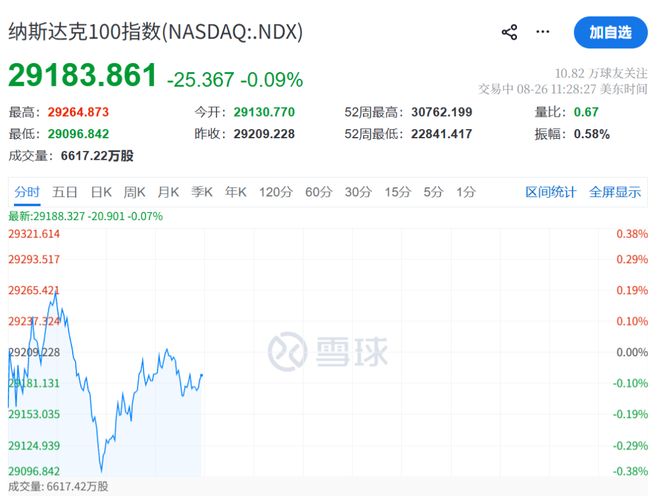Switch to the 120分 interval tab

(276, 192)
